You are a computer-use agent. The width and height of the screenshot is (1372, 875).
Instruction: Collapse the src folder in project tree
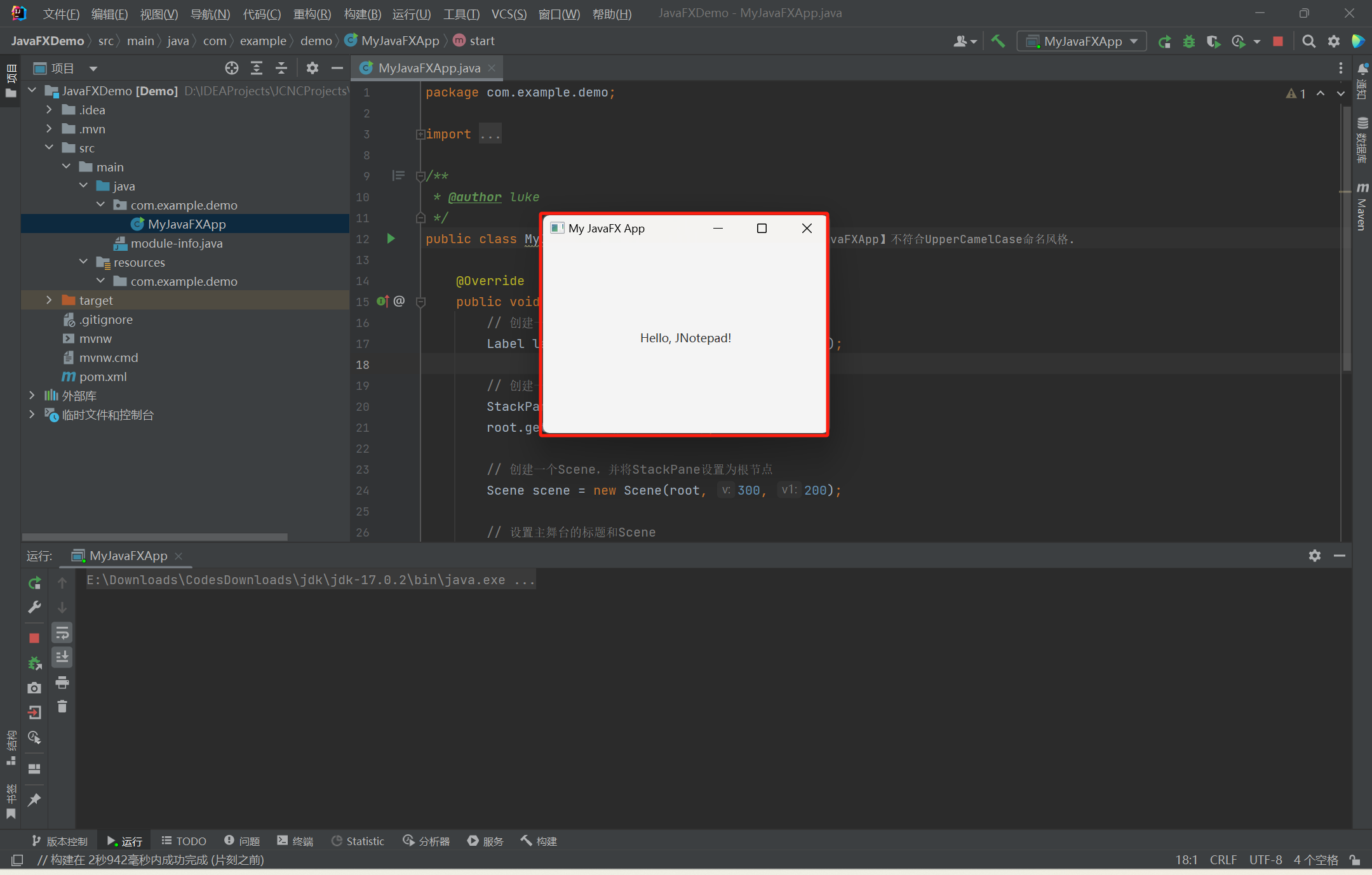(49, 147)
